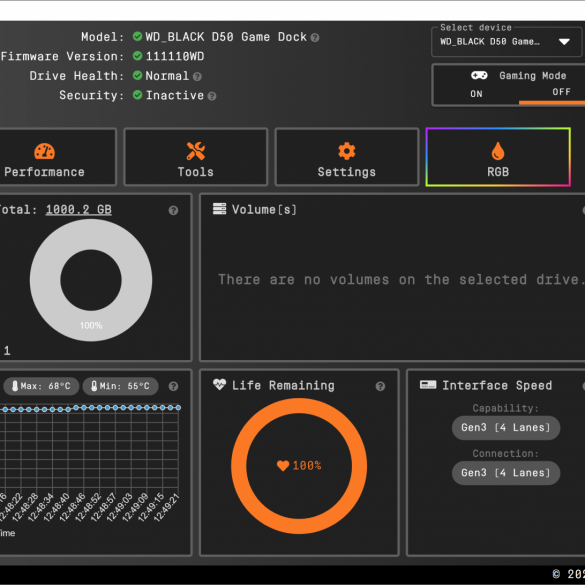Screen dimensions: 585x585
Task: Click the help icon in the capacity panel
Action: (173, 210)
